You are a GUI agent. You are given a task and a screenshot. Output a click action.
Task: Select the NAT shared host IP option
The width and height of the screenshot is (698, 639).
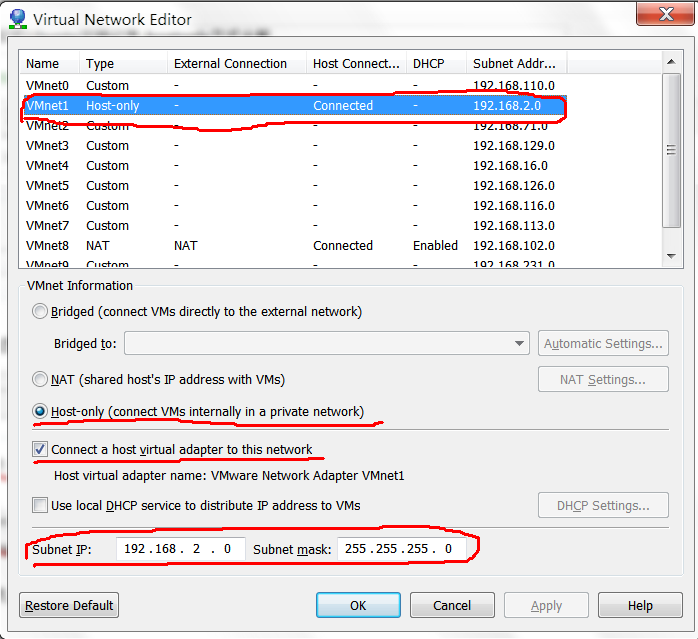pos(40,379)
